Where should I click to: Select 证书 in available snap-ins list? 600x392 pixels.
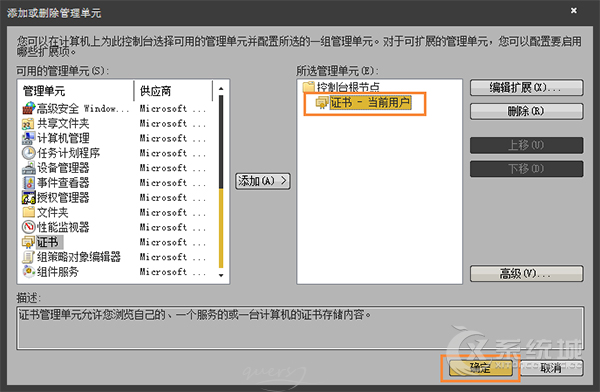[48, 242]
